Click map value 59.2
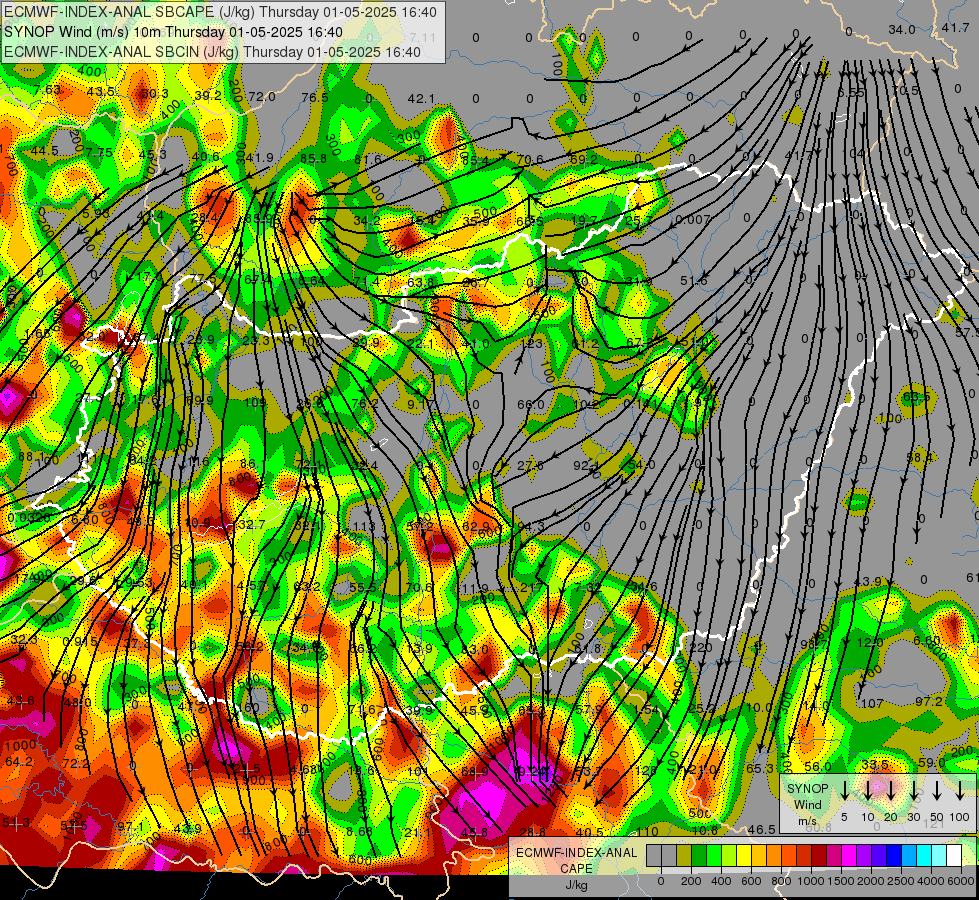Screen dimensions: 979x900 point(583,159)
